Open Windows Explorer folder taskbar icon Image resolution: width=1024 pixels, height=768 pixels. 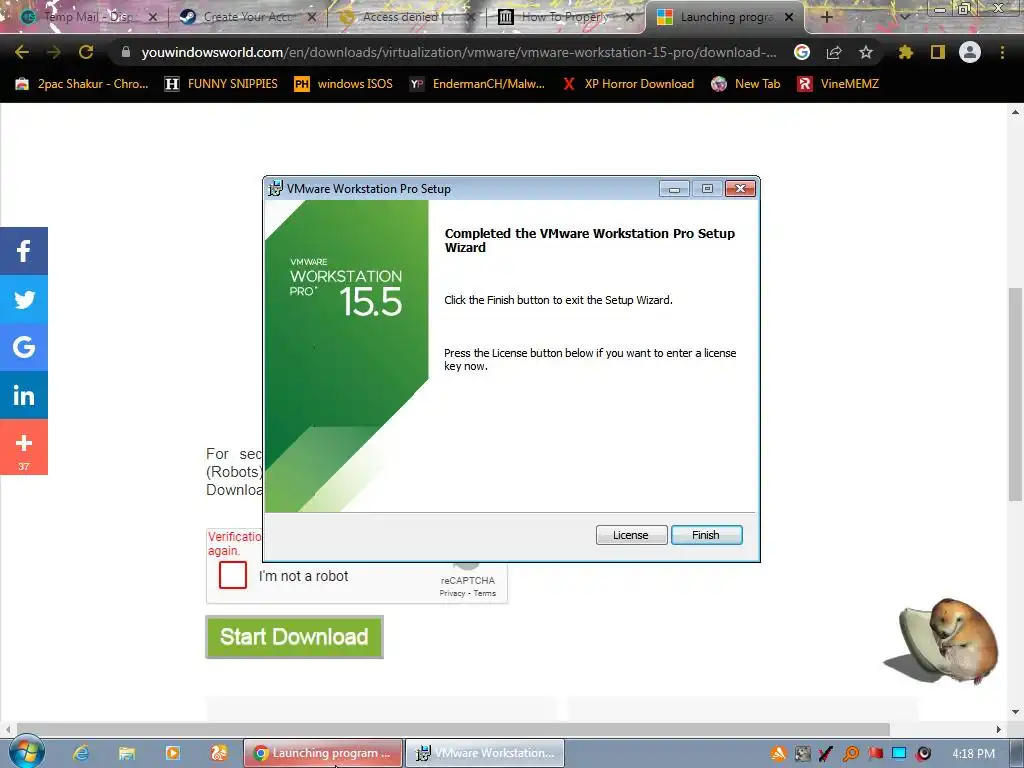127,753
